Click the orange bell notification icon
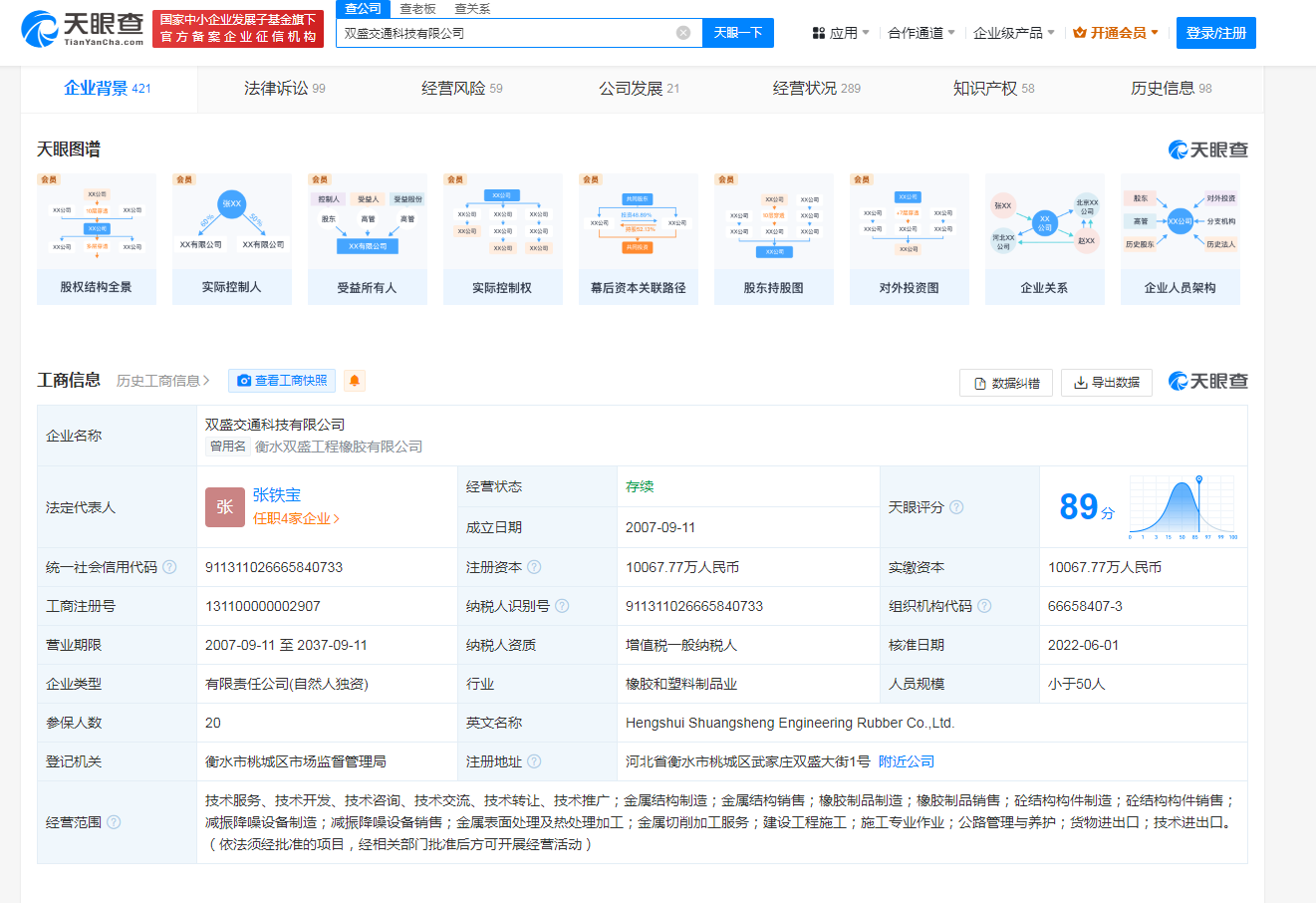 (355, 381)
